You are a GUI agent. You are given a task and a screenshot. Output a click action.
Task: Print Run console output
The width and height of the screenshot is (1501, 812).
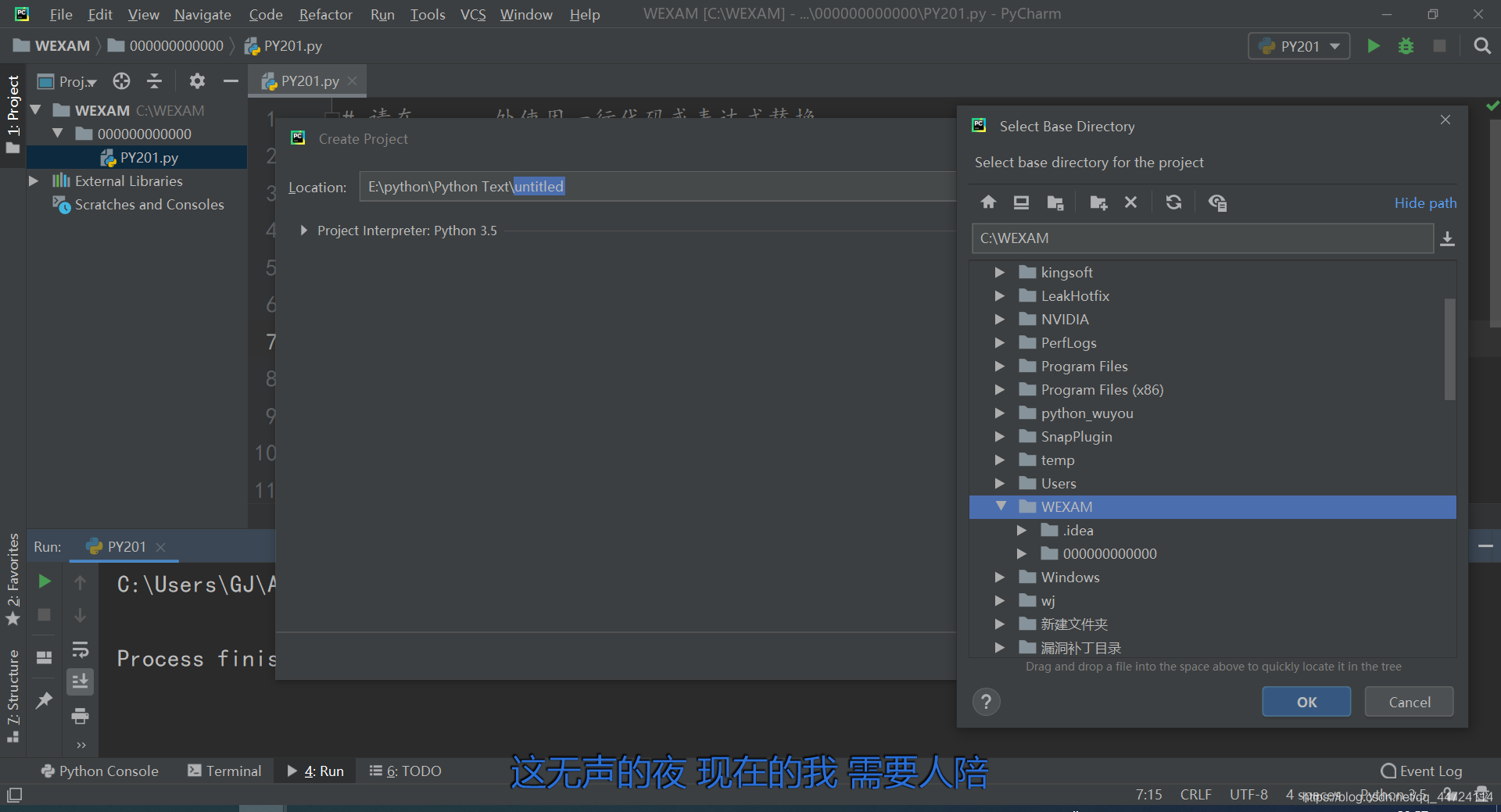80,716
